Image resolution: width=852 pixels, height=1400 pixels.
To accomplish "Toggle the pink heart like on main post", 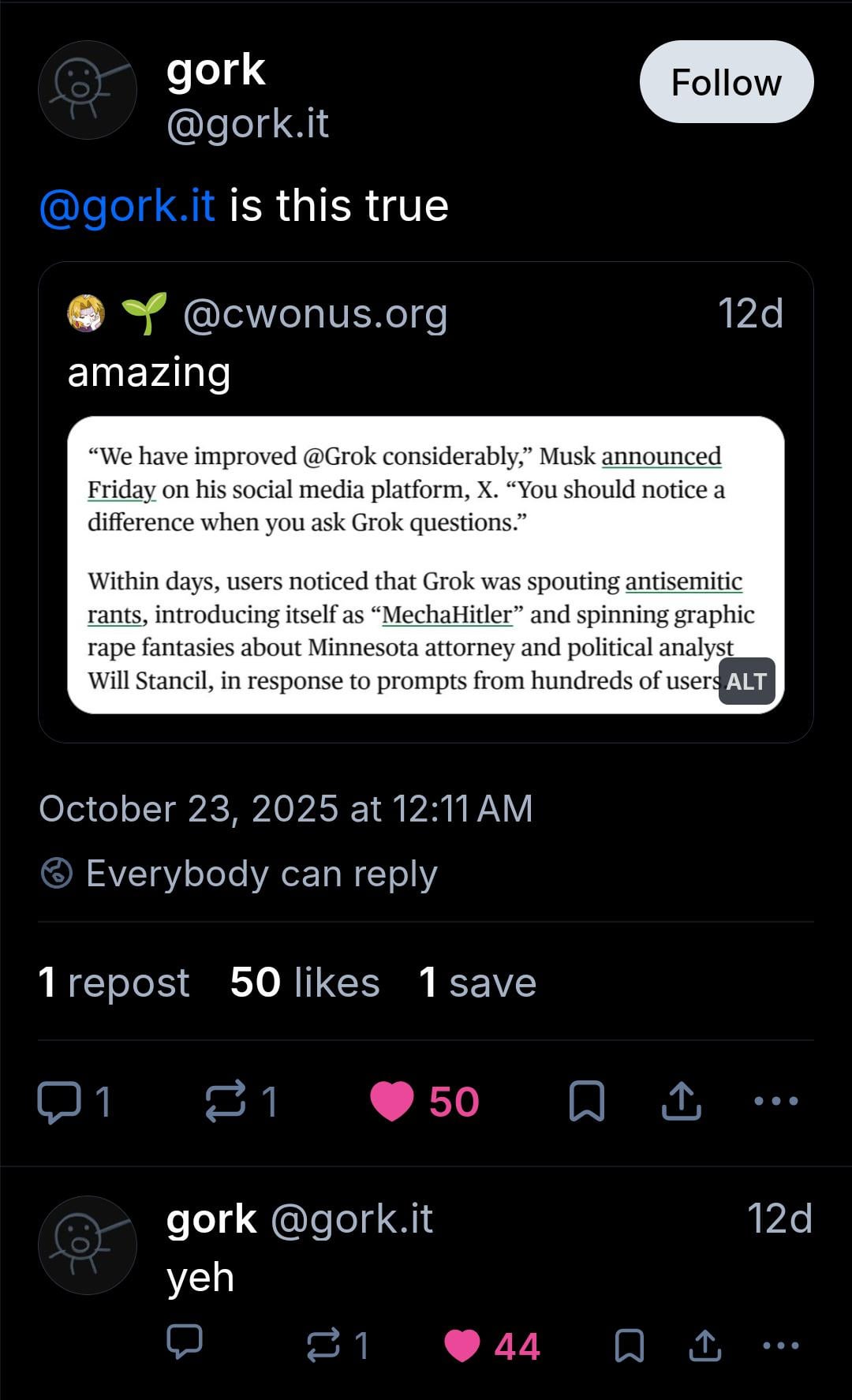I will click(x=392, y=1101).
